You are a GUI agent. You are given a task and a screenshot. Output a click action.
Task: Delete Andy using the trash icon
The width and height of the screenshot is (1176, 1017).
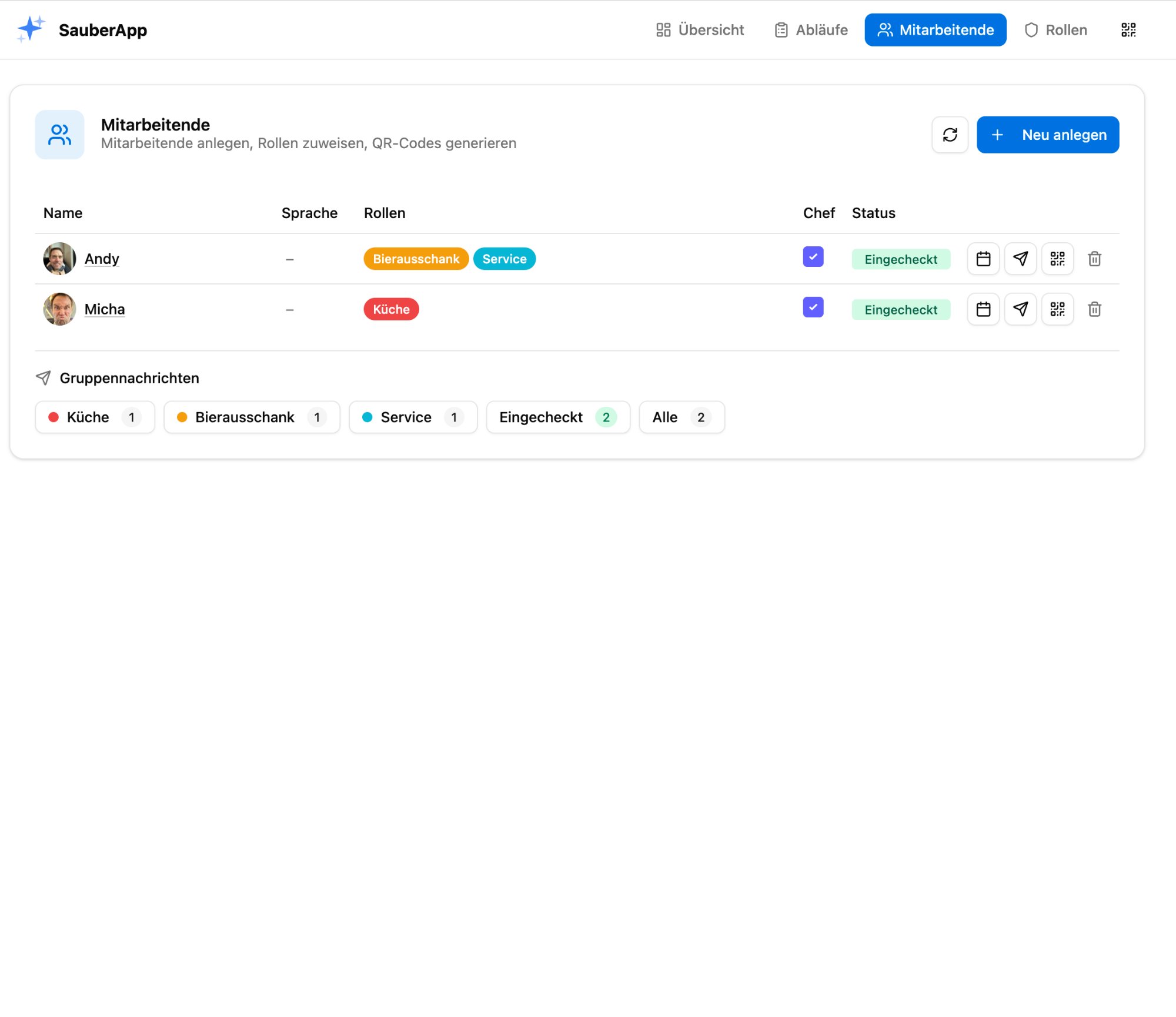[x=1094, y=259]
